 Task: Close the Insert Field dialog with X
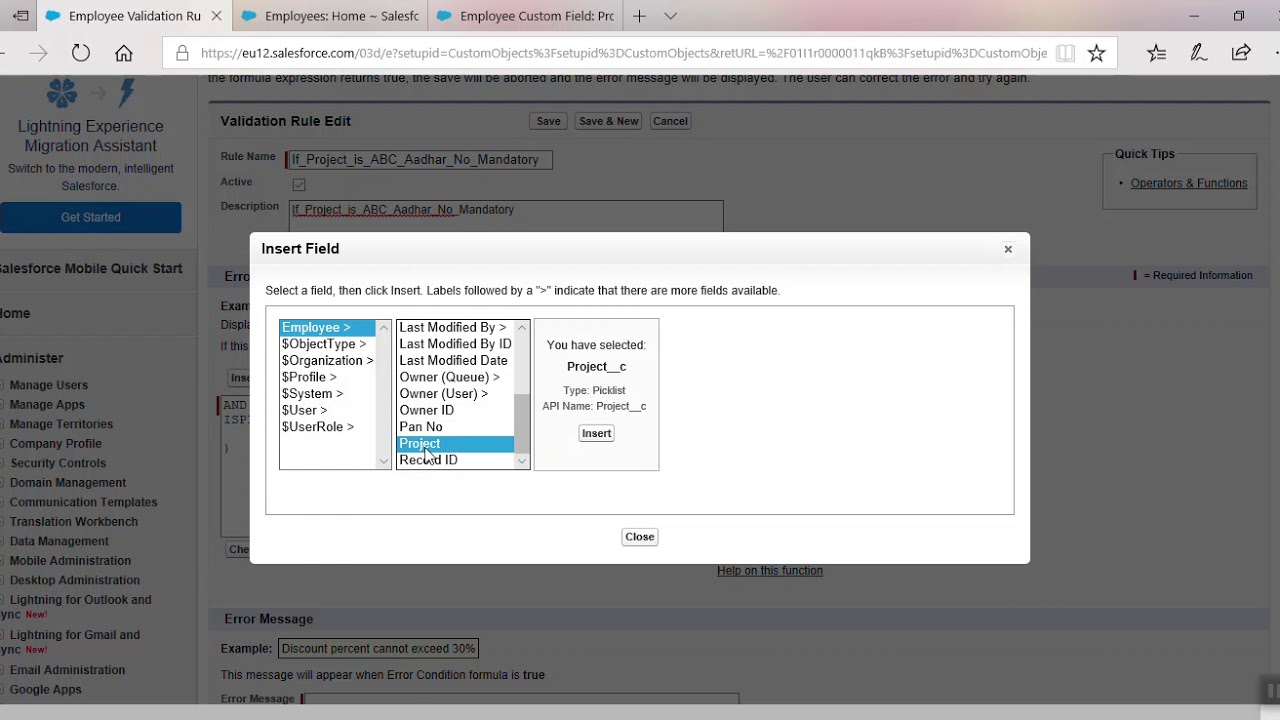click(x=1008, y=249)
